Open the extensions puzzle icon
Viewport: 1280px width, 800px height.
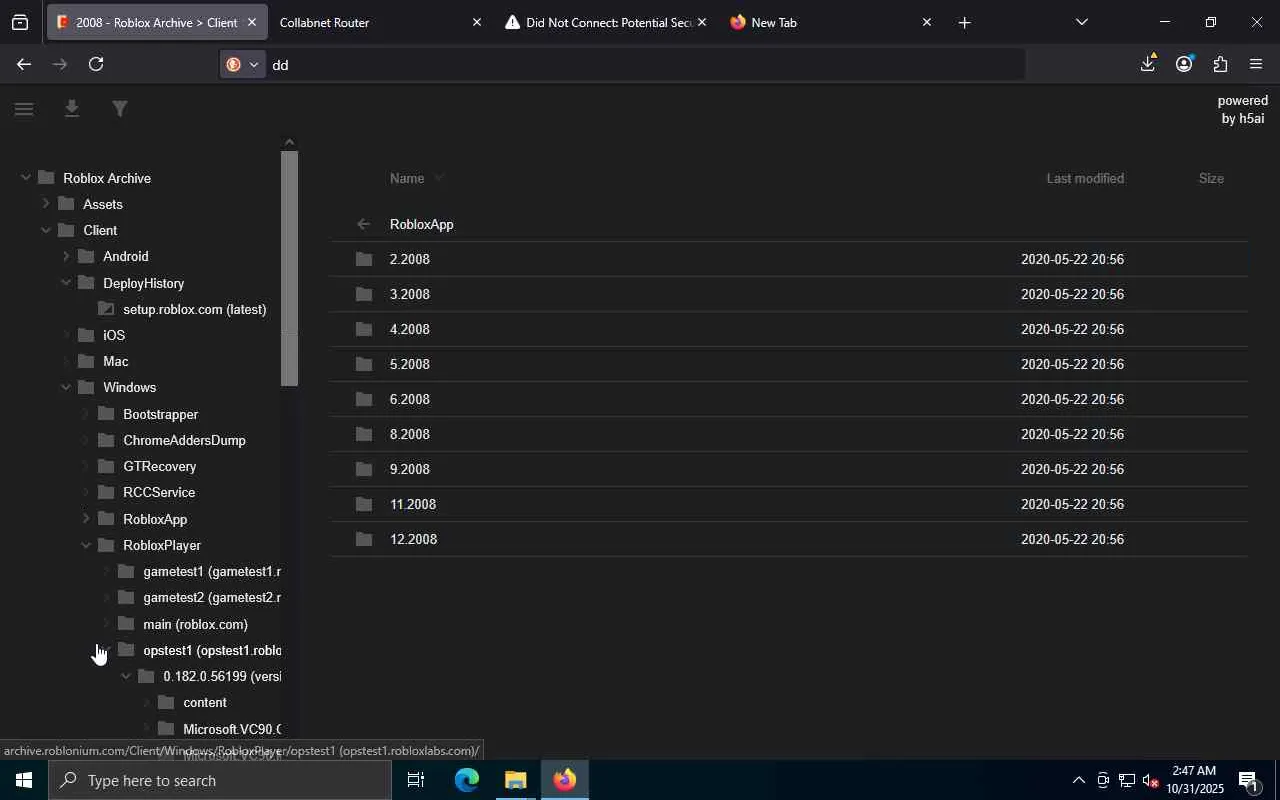click(x=1220, y=64)
